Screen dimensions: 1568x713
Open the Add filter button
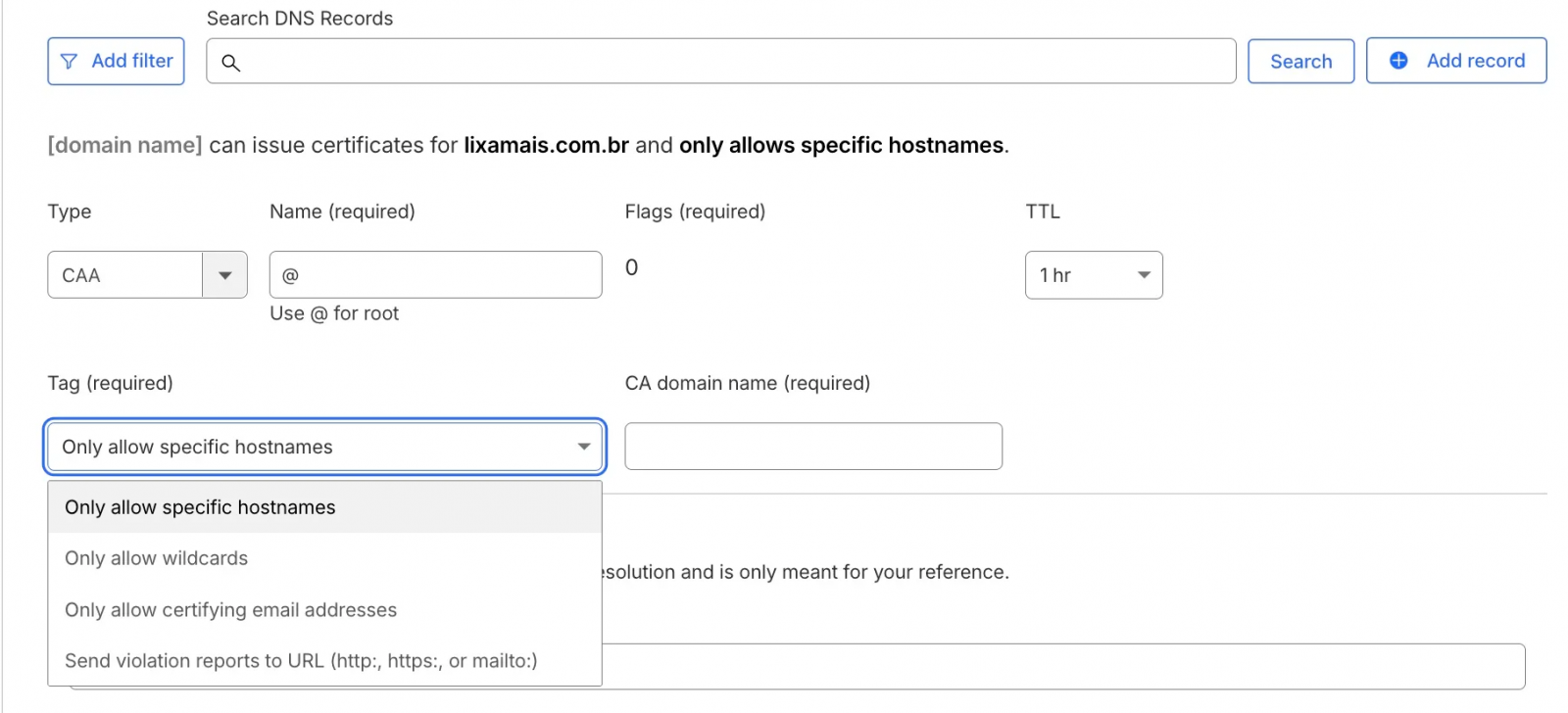(x=117, y=62)
